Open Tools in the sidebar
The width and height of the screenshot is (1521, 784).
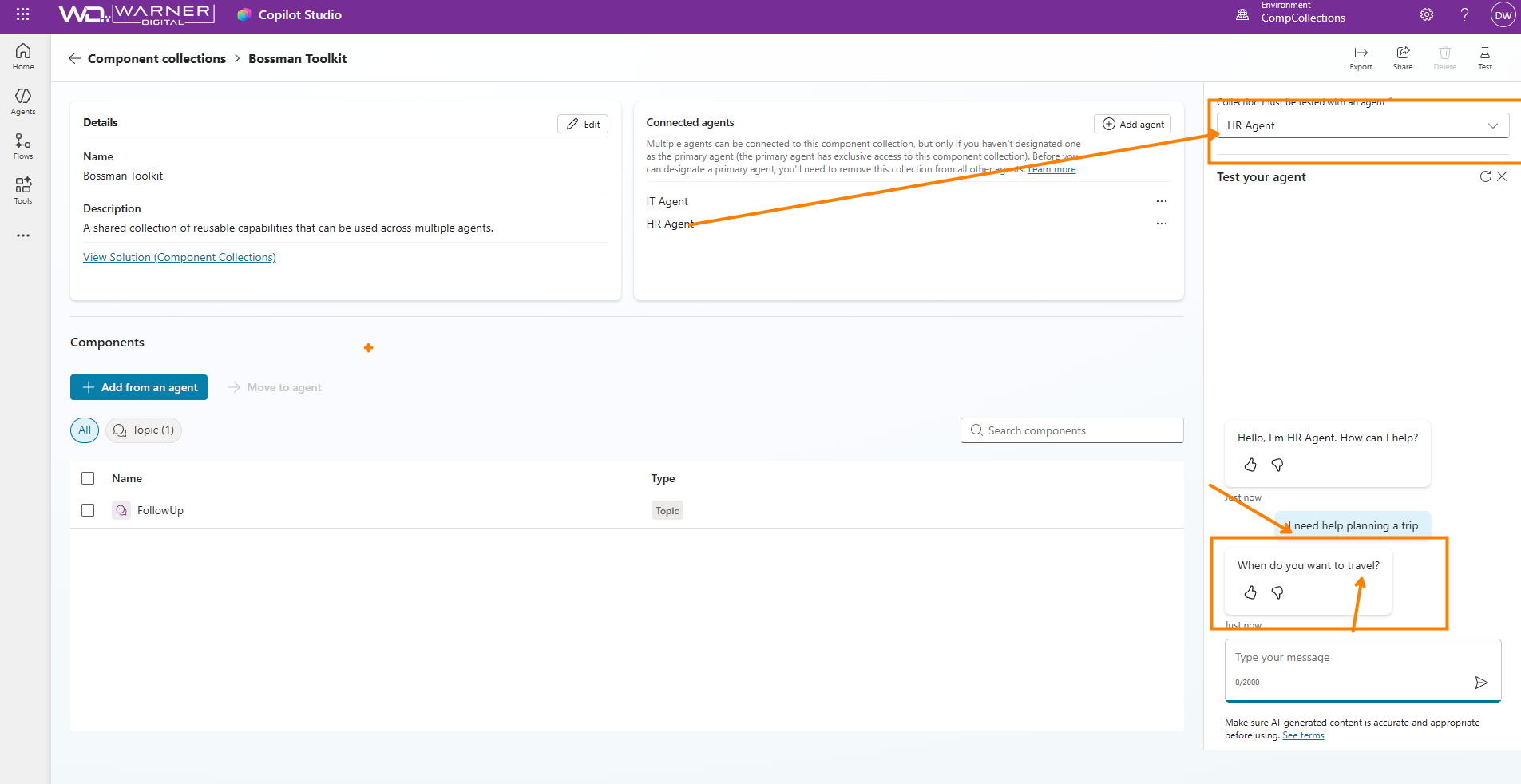(23, 190)
